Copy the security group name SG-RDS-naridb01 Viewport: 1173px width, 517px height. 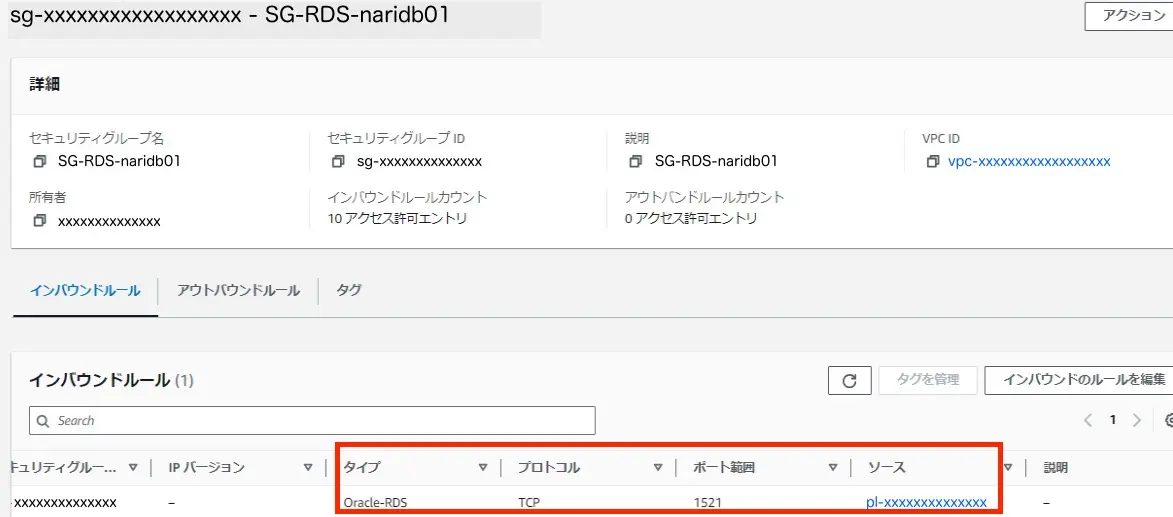[x=39, y=162]
